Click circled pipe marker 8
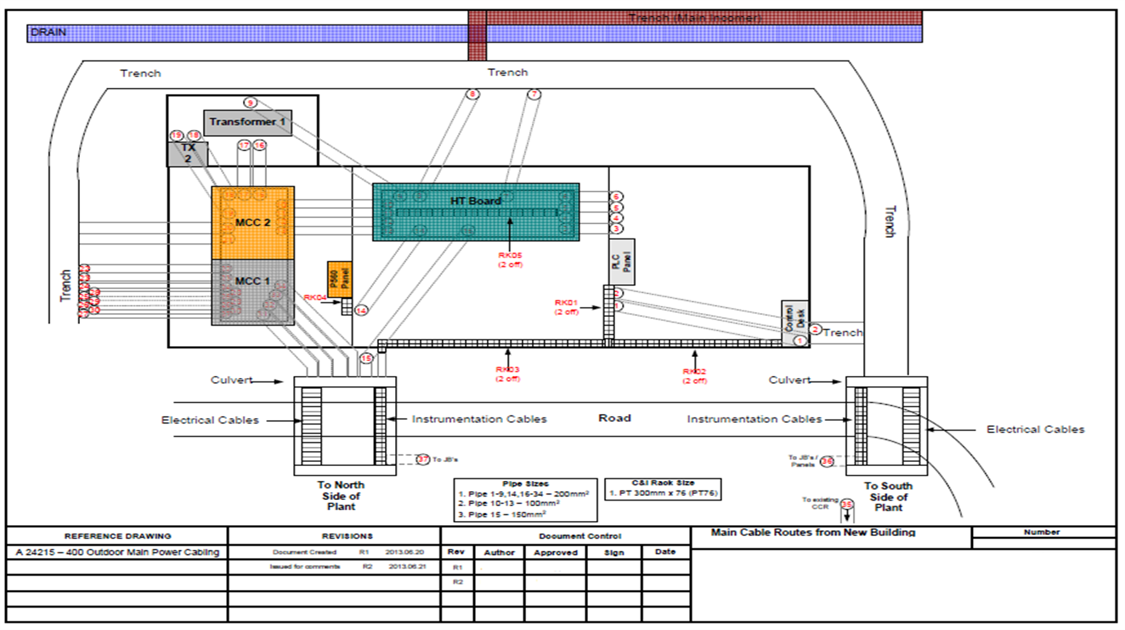Image resolution: width=1125 pixels, height=630 pixels. pos(472,94)
